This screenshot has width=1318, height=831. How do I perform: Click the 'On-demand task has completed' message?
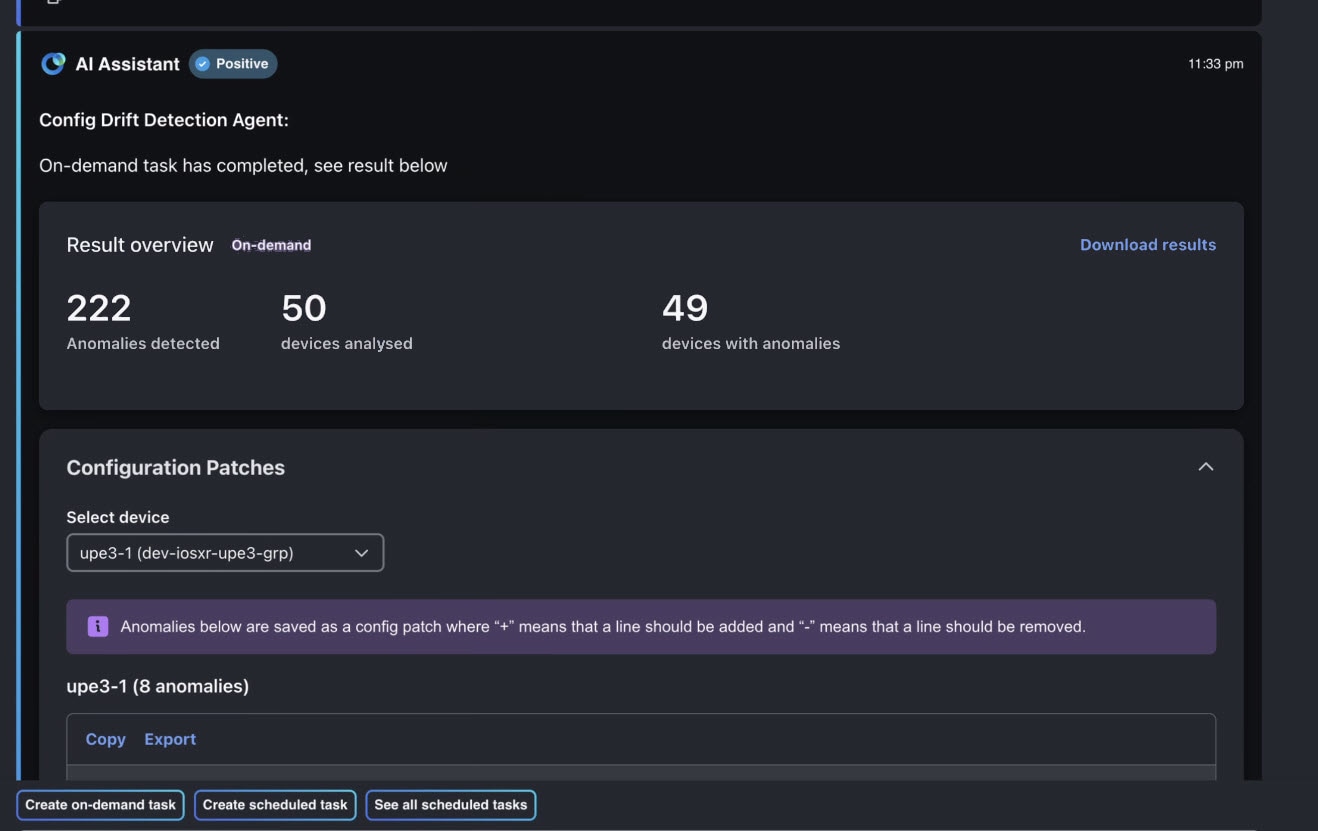point(243,166)
